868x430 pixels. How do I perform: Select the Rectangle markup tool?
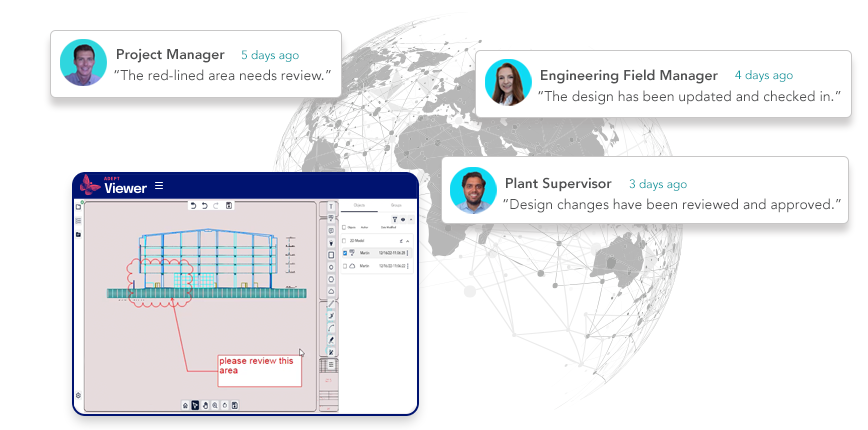coord(331,254)
